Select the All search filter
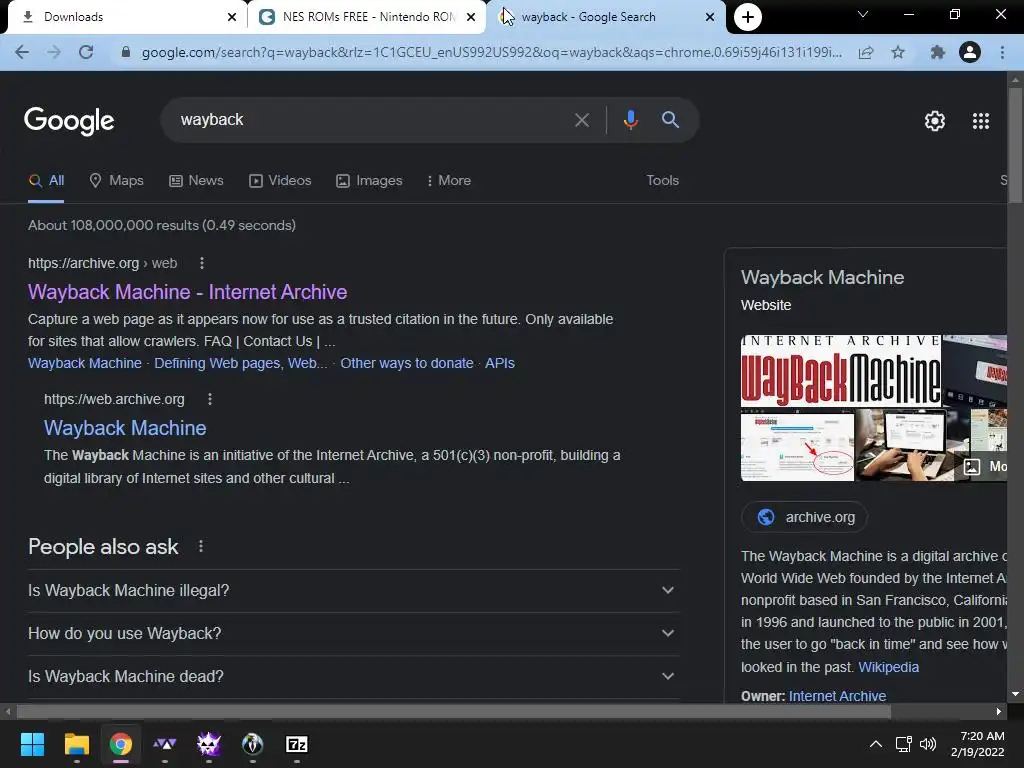This screenshot has width=1024, height=768. click(46, 181)
